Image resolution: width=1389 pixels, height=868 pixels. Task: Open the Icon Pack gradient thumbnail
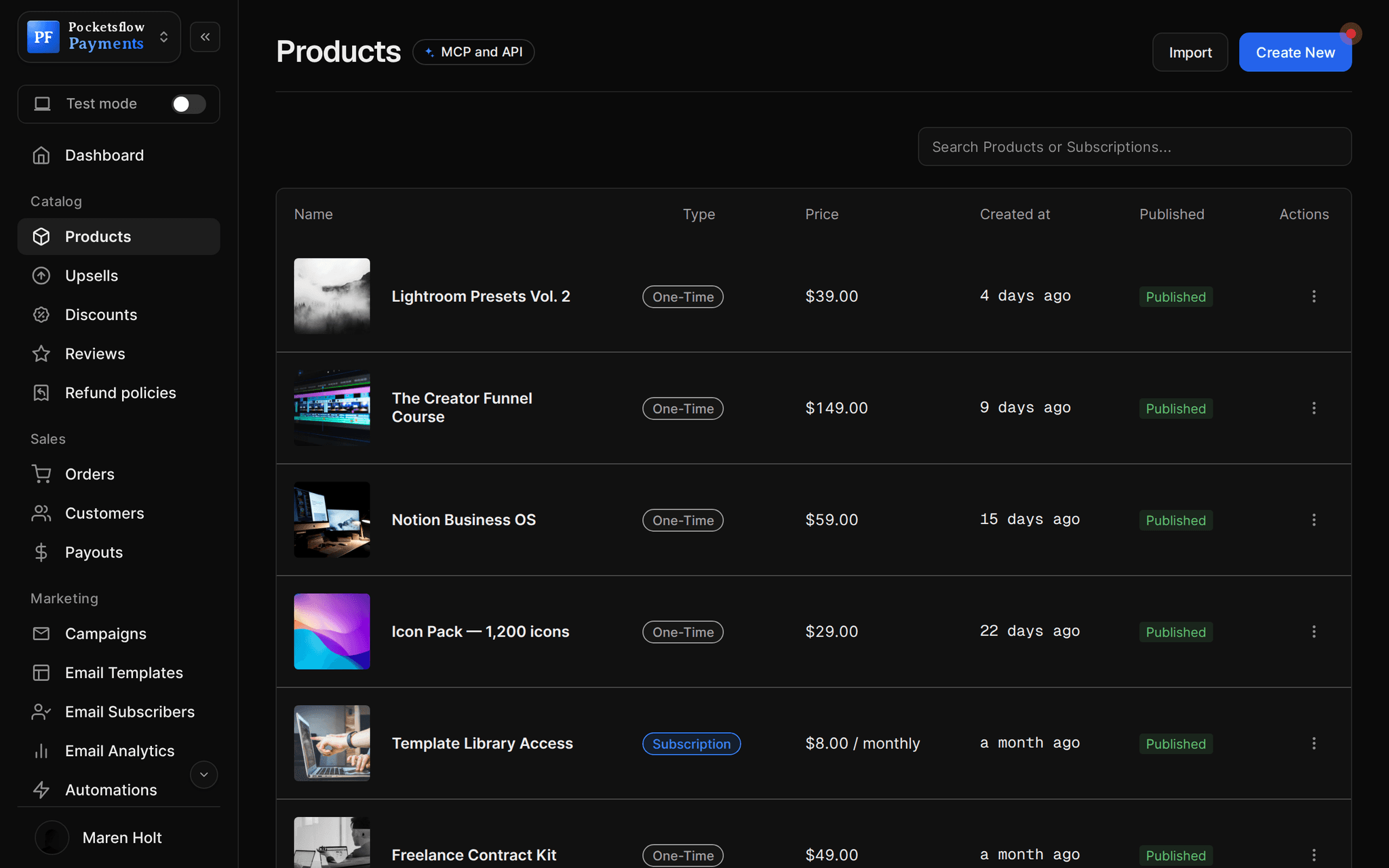[332, 632]
